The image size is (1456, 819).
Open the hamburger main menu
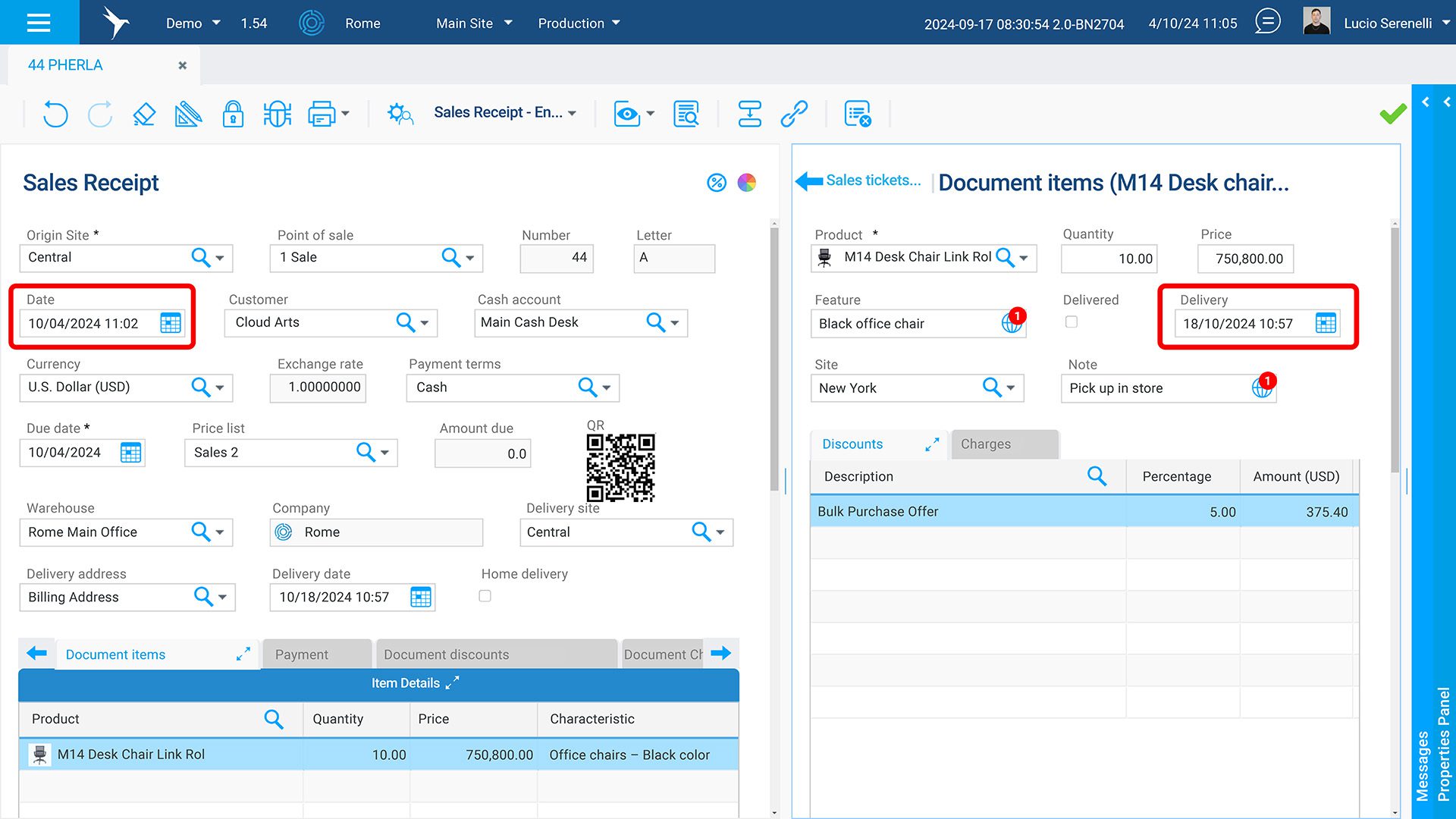(x=39, y=23)
